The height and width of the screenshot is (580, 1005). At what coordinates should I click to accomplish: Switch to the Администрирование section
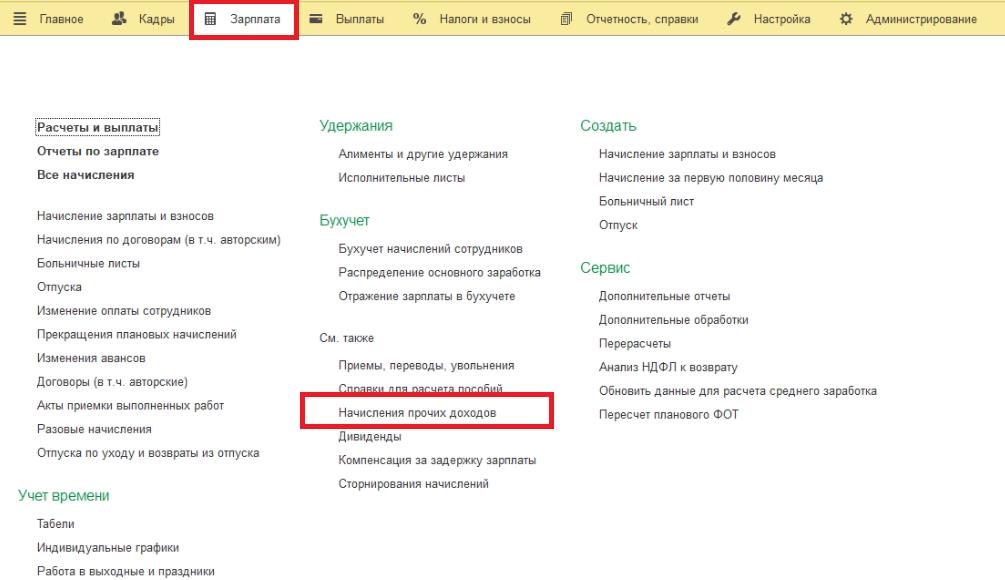921,19
